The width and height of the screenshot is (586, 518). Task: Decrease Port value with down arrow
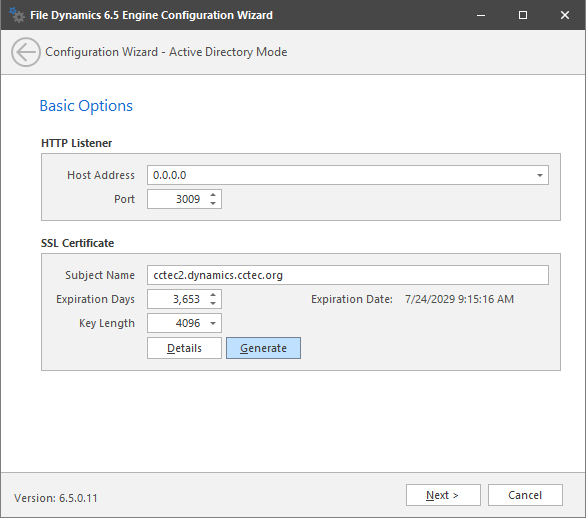(x=213, y=203)
